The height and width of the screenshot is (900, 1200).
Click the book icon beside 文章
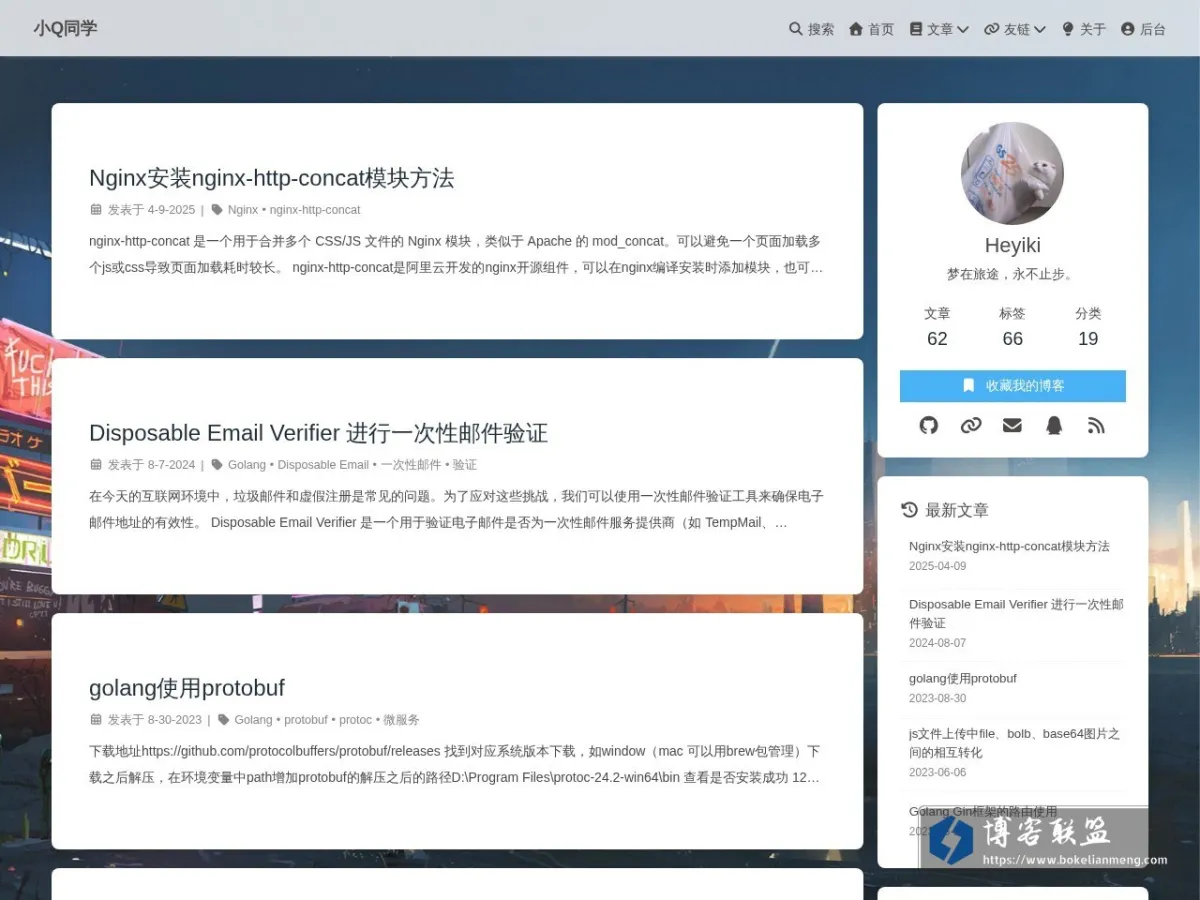coord(916,29)
